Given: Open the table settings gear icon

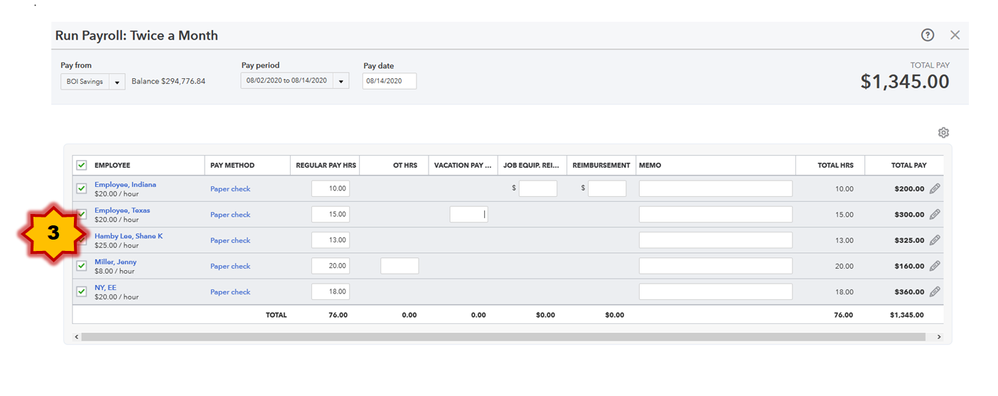Looking at the screenshot, I should click(943, 132).
